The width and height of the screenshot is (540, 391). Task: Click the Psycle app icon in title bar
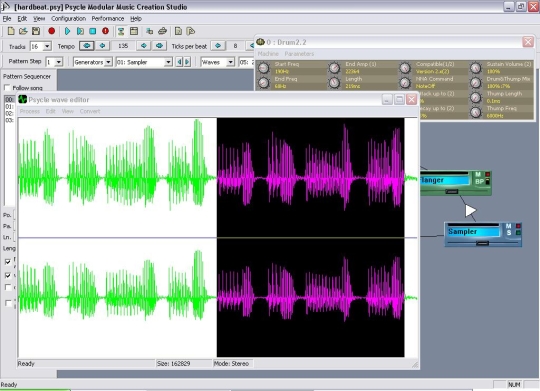coord(6,7)
